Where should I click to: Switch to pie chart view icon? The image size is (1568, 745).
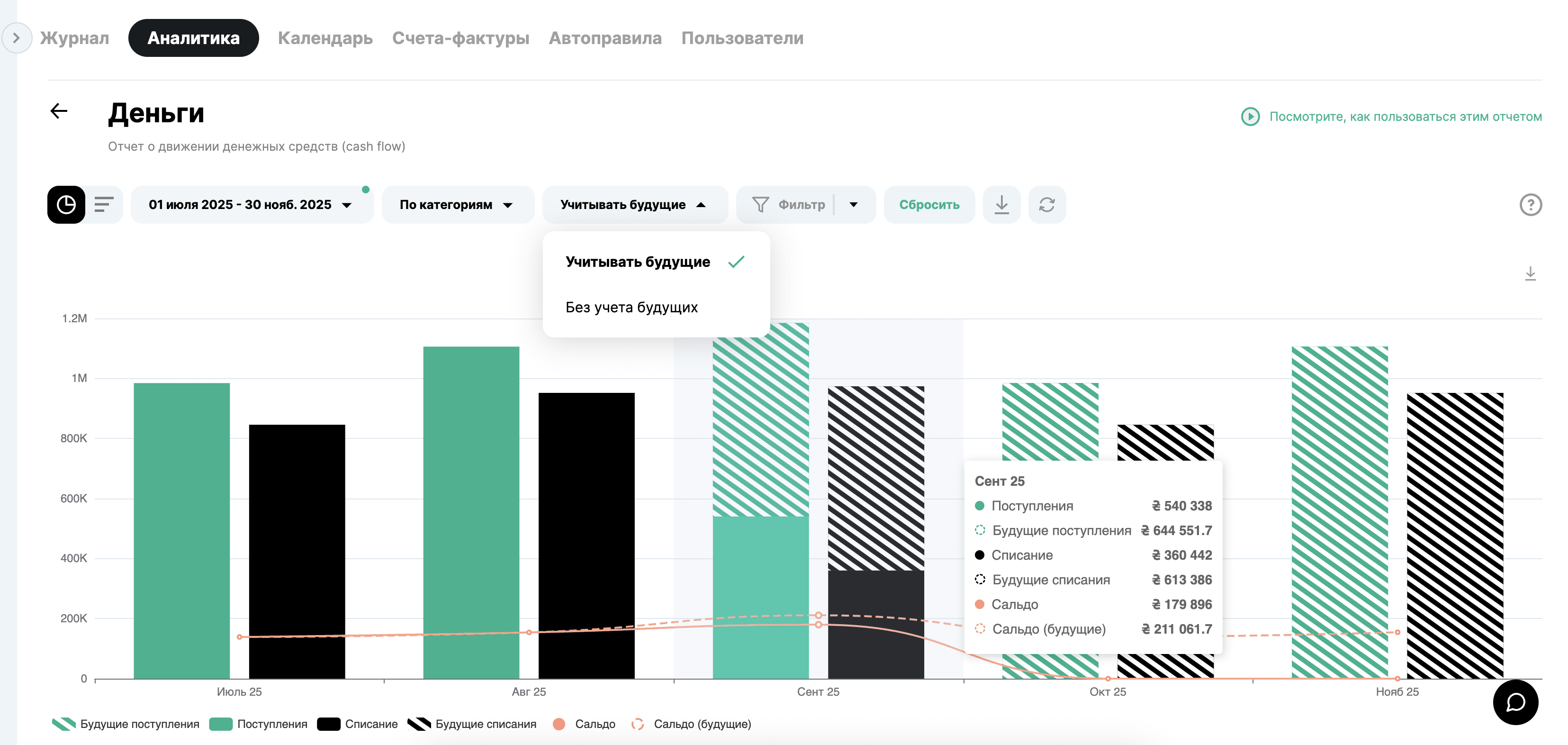coord(66,205)
